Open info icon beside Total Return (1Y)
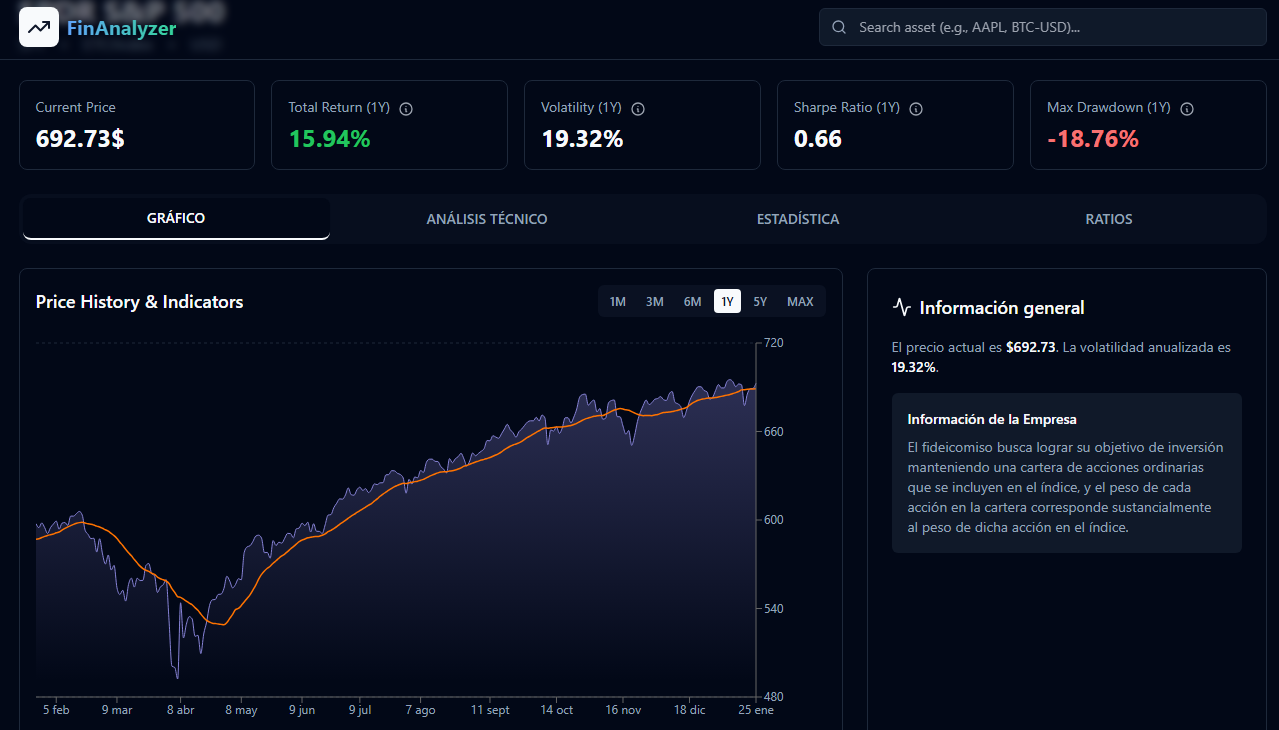The width and height of the screenshot is (1279, 730). pyautogui.click(x=406, y=108)
